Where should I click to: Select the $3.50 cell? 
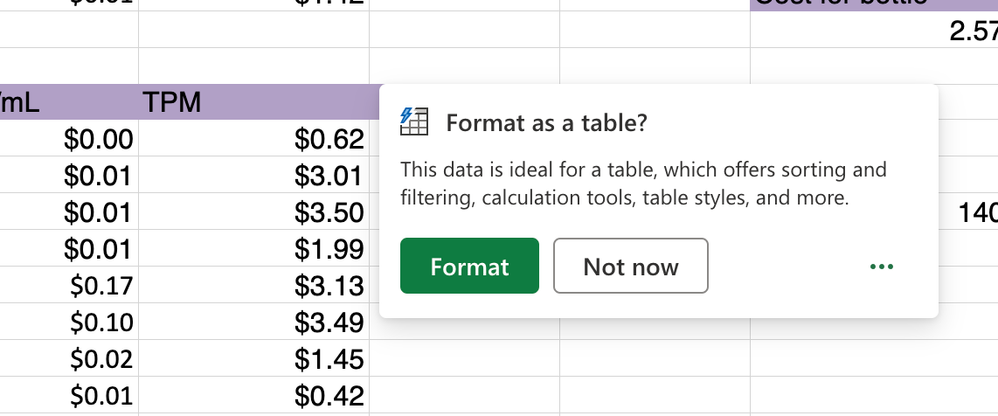pyautogui.click(x=254, y=214)
